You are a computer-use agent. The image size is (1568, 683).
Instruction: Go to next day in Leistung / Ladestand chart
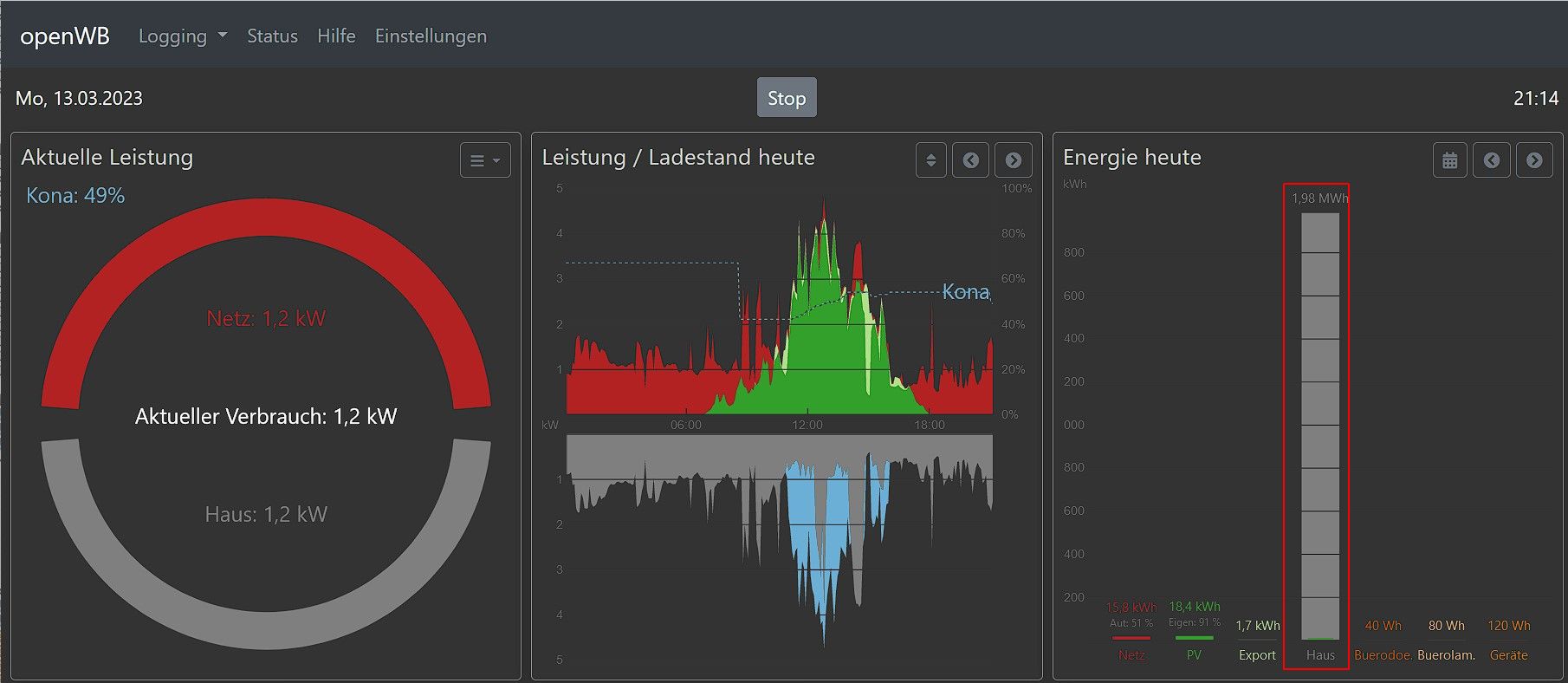1014,160
